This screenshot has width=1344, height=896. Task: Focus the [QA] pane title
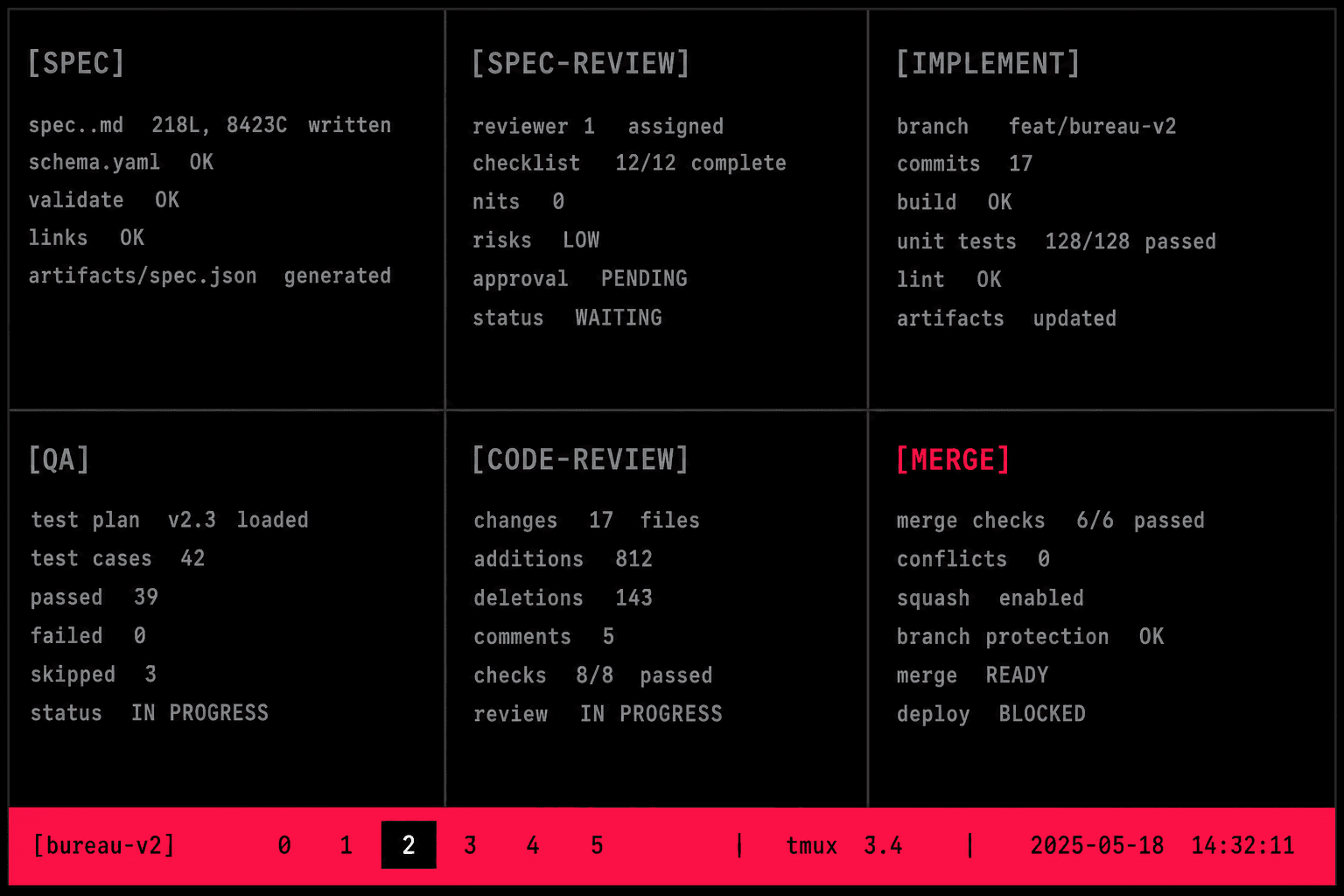click(59, 459)
